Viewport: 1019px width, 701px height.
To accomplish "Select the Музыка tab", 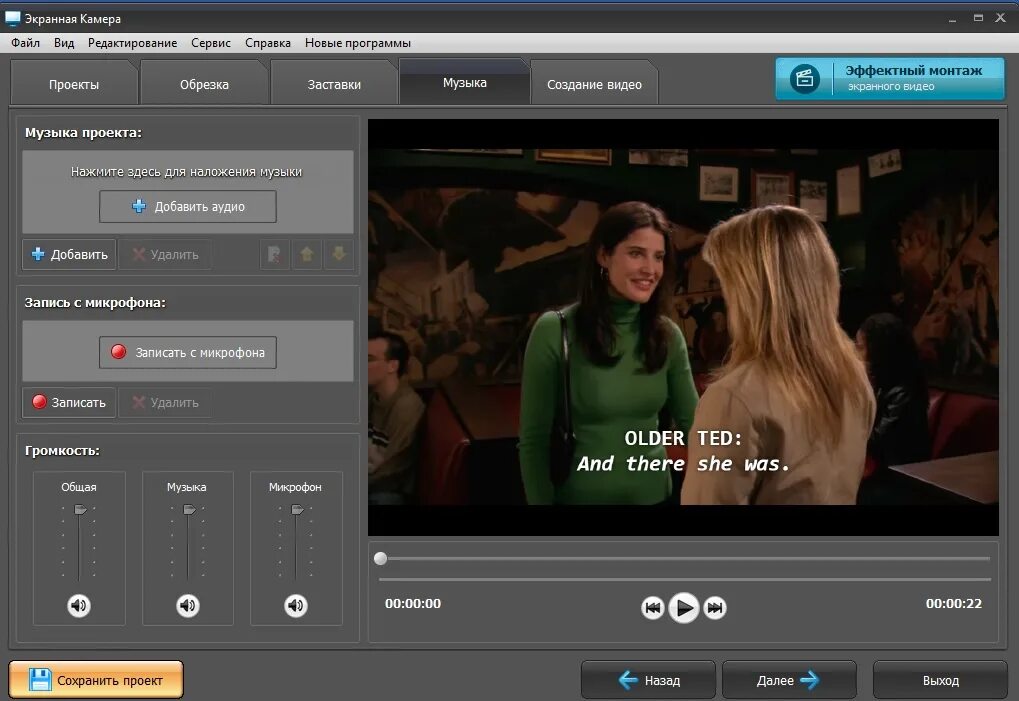I will [x=465, y=83].
